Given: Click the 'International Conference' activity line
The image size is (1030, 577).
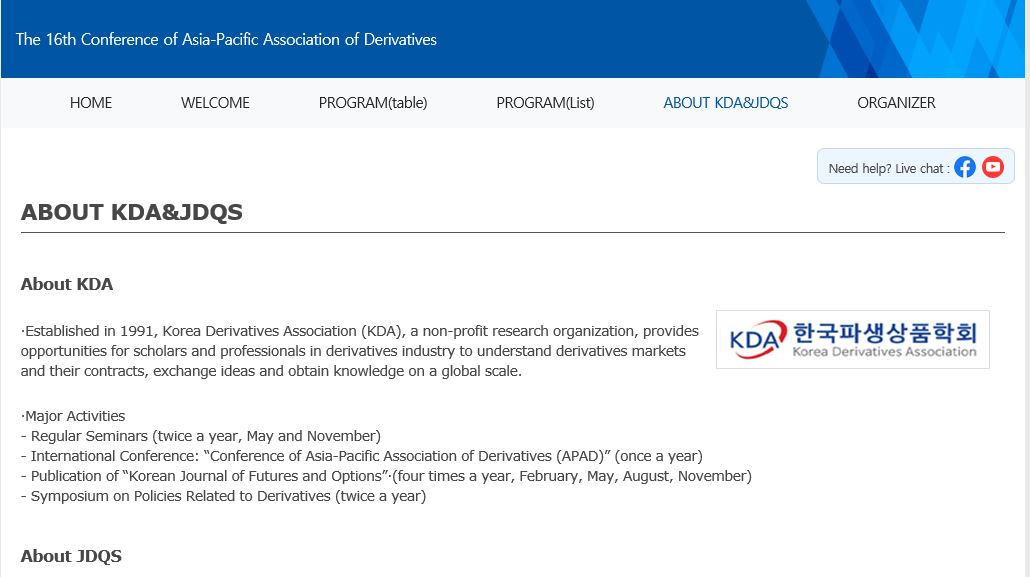Looking at the screenshot, I should [x=362, y=456].
